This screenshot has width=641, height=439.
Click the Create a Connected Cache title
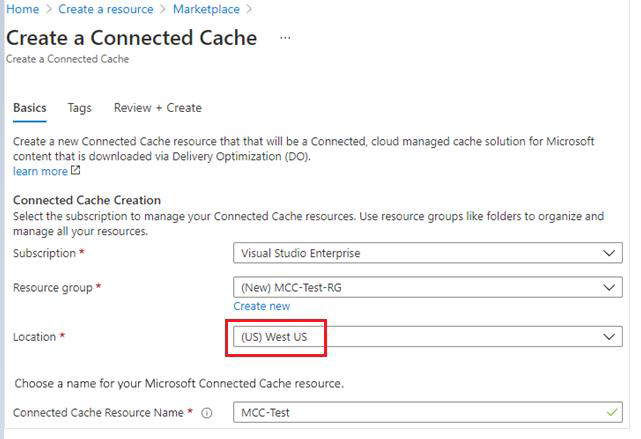[x=131, y=38]
